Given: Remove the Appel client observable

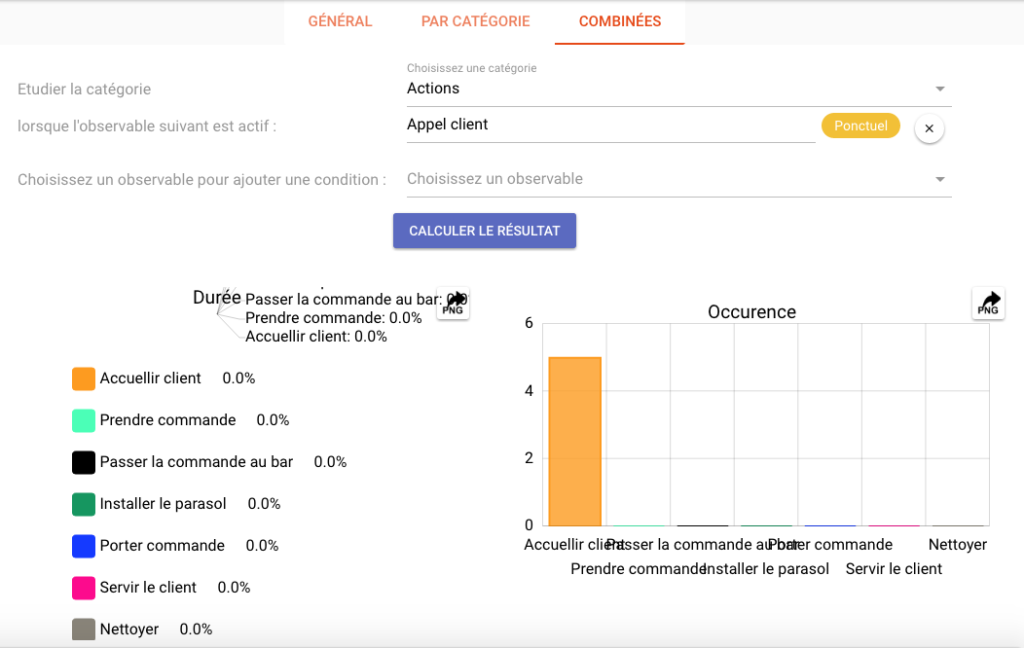Looking at the screenshot, I should pyautogui.click(x=928, y=128).
